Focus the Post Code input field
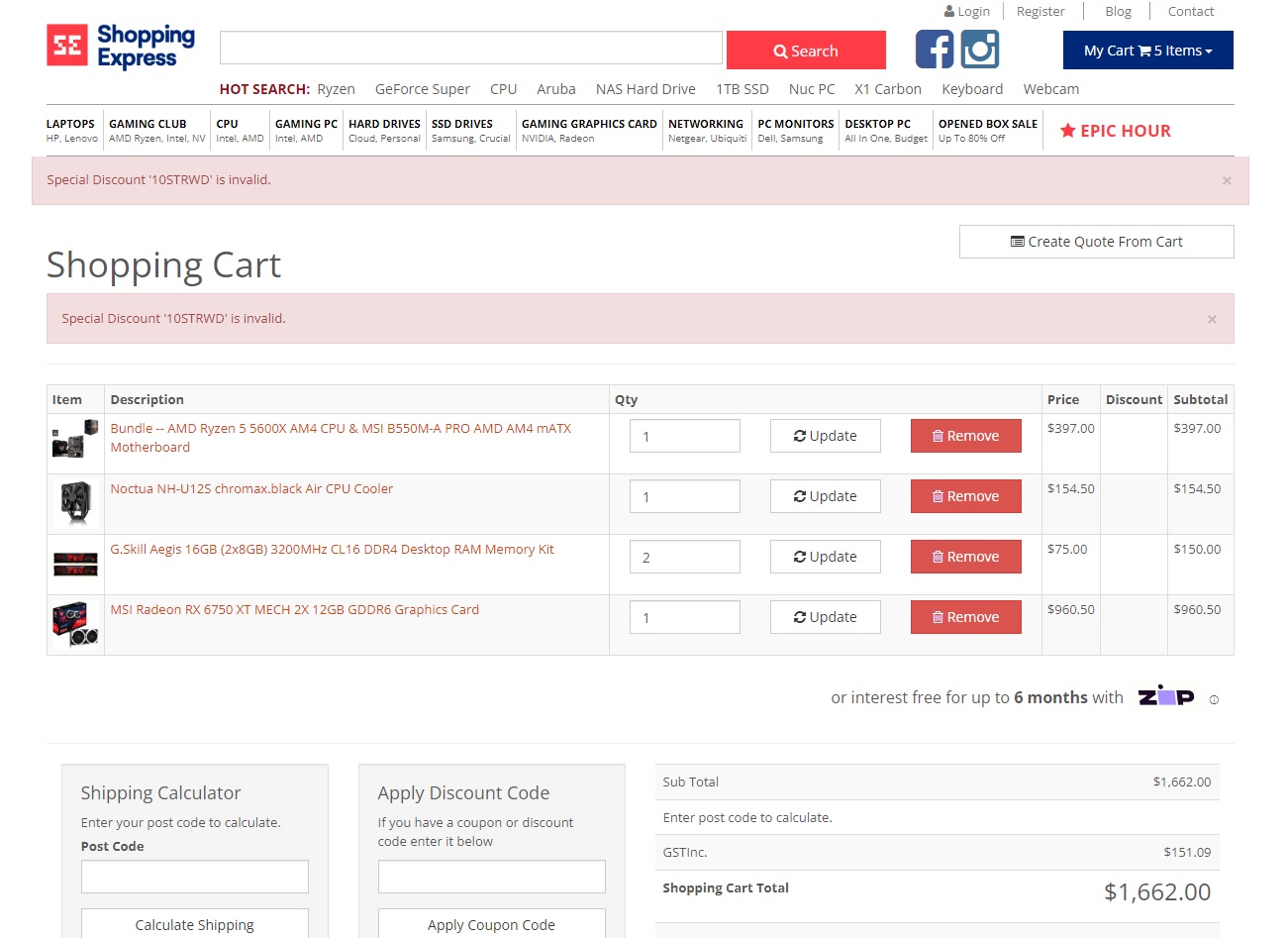The image size is (1288, 938). click(x=195, y=877)
